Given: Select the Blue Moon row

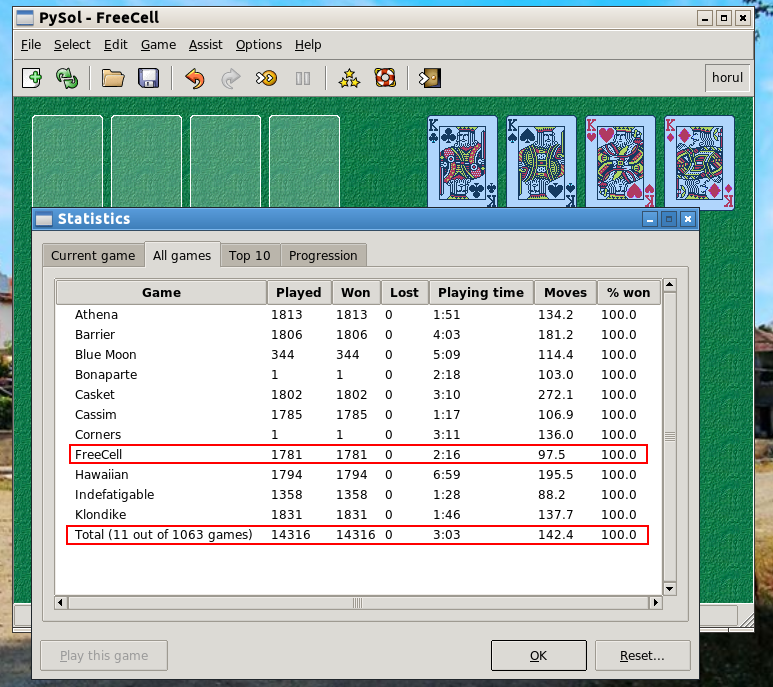Looking at the screenshot, I should pos(358,355).
